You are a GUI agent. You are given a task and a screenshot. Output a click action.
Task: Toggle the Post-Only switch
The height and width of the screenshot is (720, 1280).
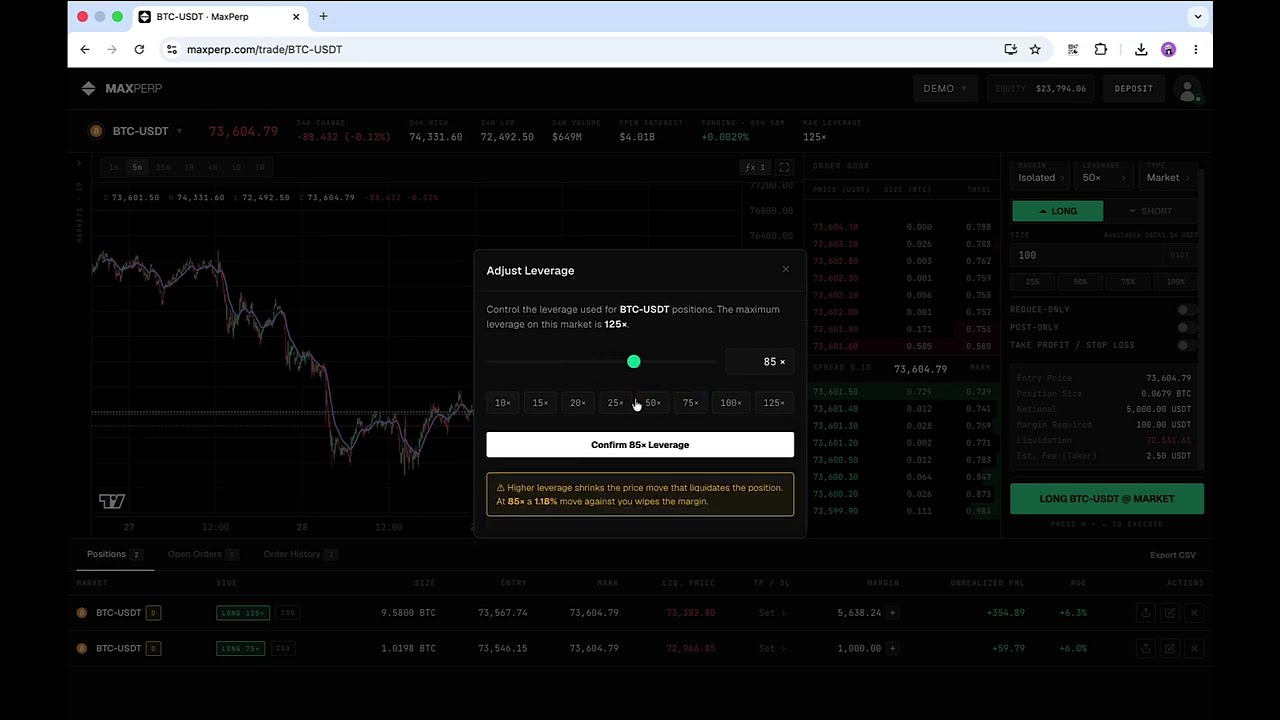pyautogui.click(x=1185, y=327)
